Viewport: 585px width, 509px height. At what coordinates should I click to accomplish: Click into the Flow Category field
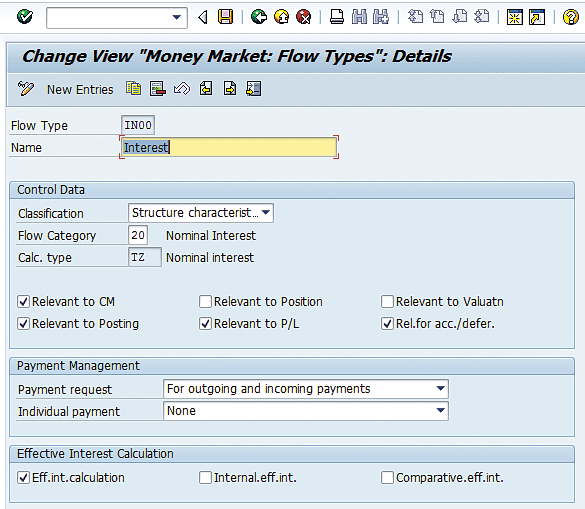click(x=138, y=235)
